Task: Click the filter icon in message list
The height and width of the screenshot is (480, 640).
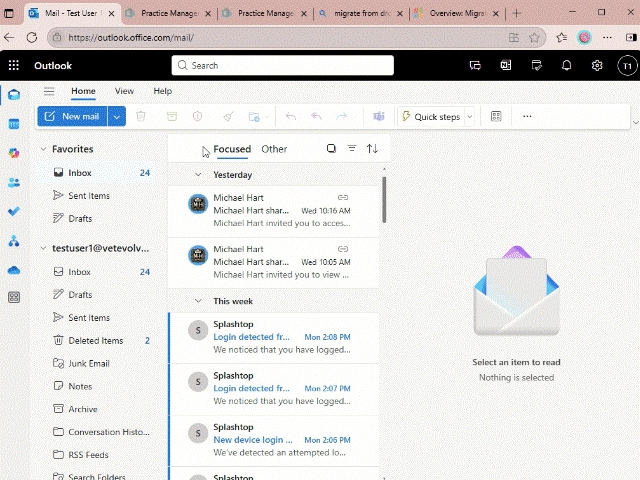Action: tap(352, 149)
